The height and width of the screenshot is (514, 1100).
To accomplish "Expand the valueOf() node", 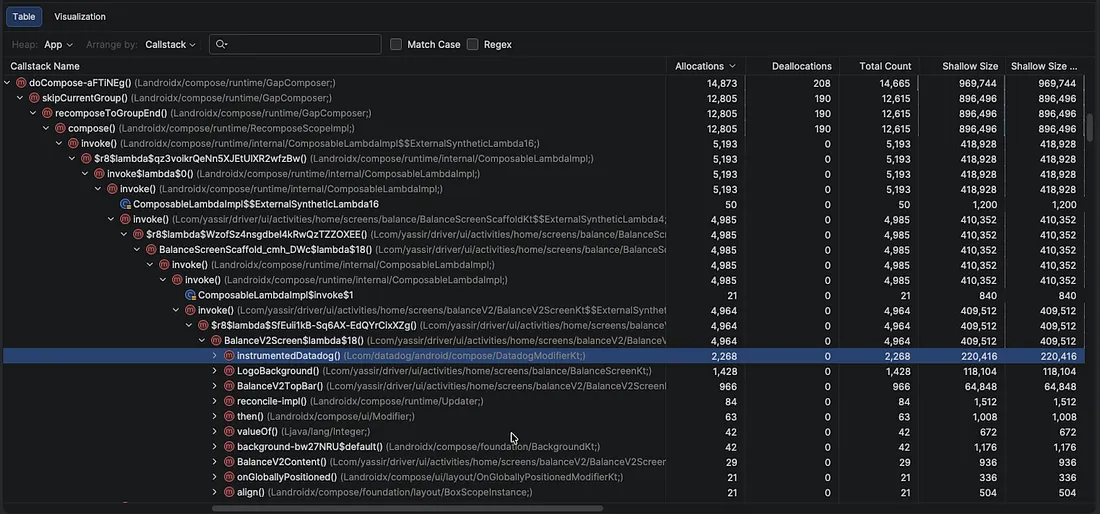I will point(215,432).
